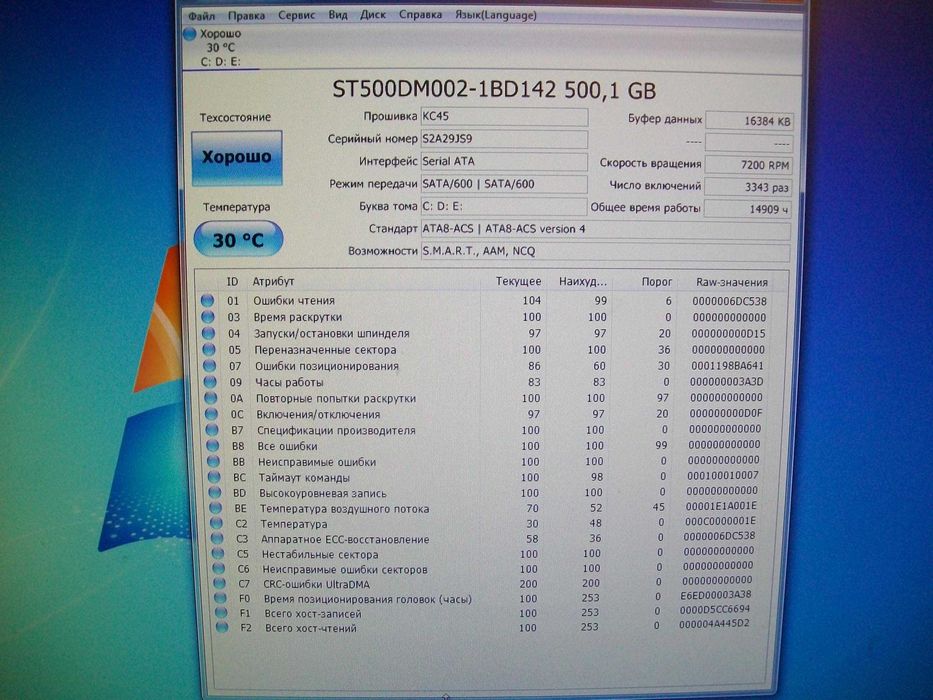The image size is (933, 700).
Task: Click the buffer size value 16384 KB
Action: pos(749,121)
